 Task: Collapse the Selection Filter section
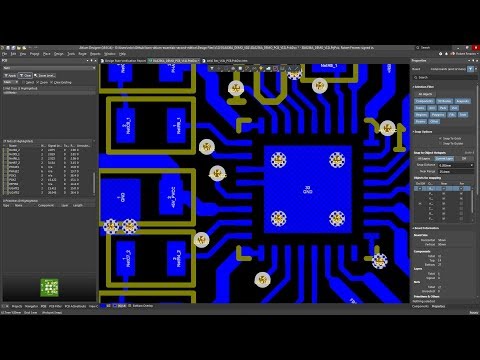(x=413, y=87)
